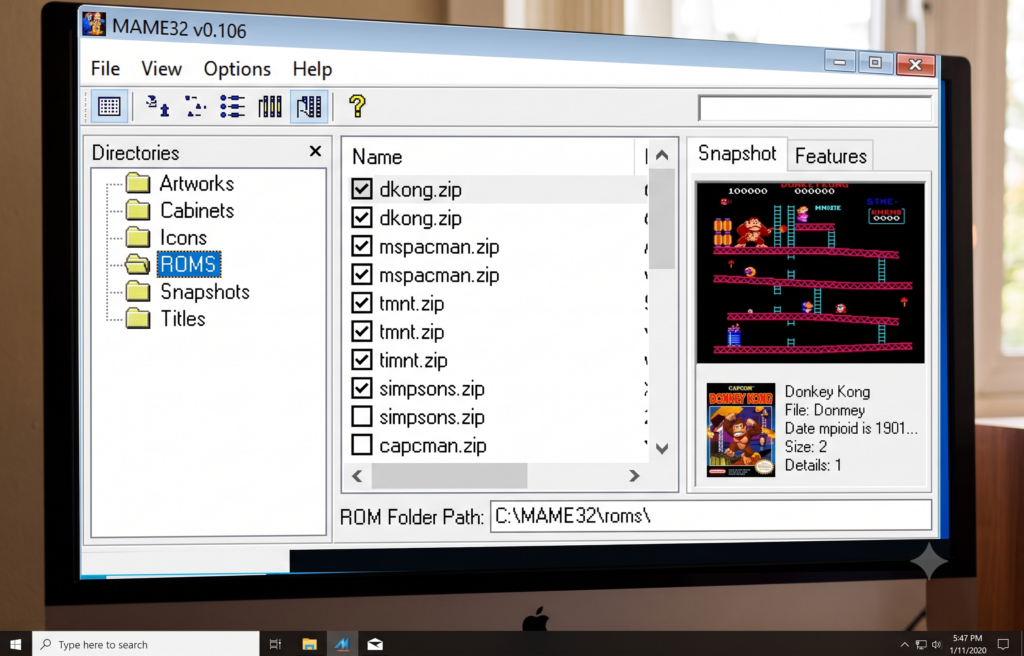
Task: Click the open ROMS folder icon
Action: click(138, 264)
